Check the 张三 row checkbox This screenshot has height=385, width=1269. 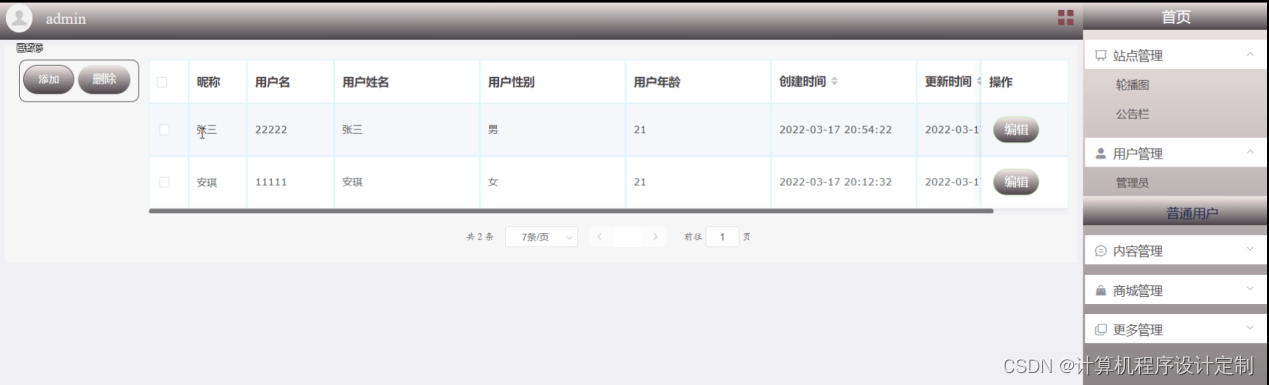pyautogui.click(x=163, y=130)
